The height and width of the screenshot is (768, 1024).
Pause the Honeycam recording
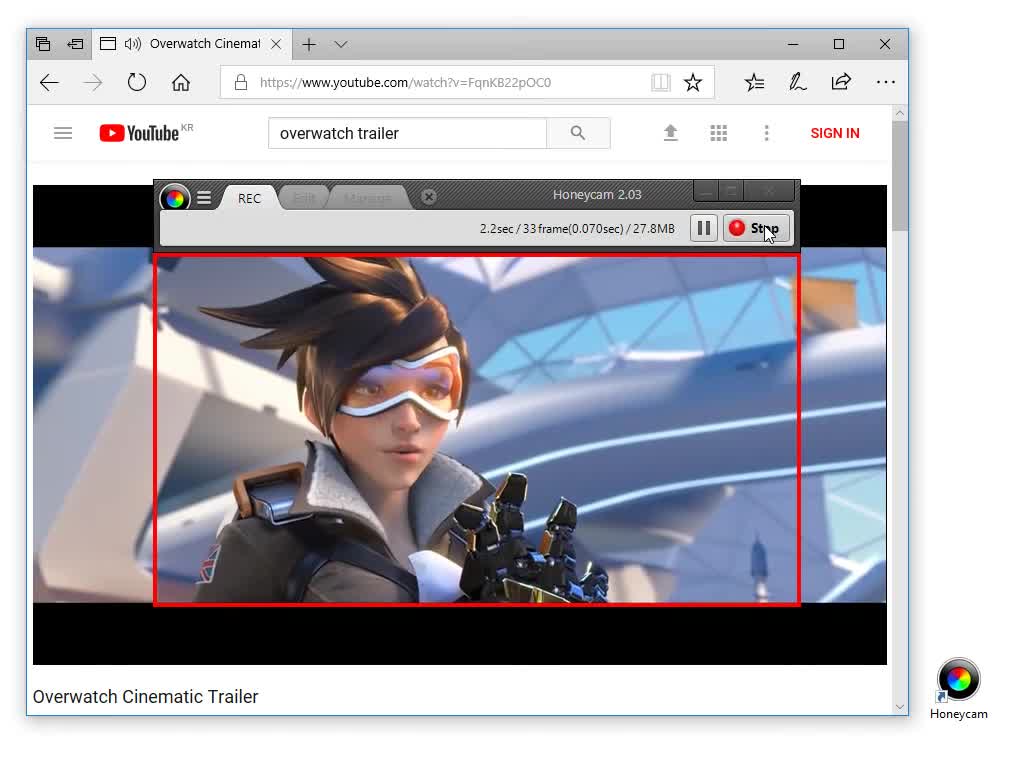pyautogui.click(x=703, y=228)
